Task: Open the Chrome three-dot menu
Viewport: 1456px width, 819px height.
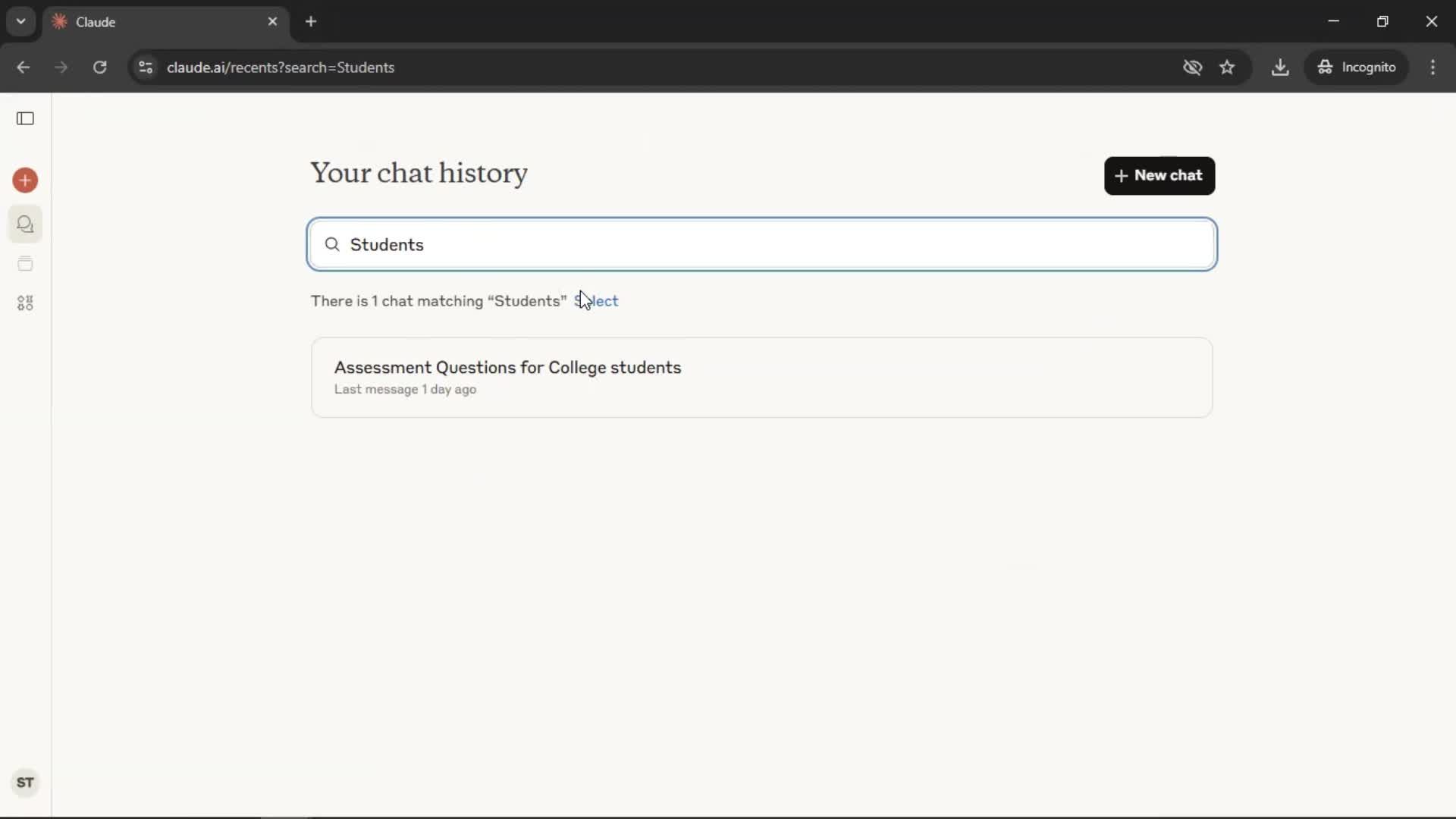Action: tap(1432, 67)
